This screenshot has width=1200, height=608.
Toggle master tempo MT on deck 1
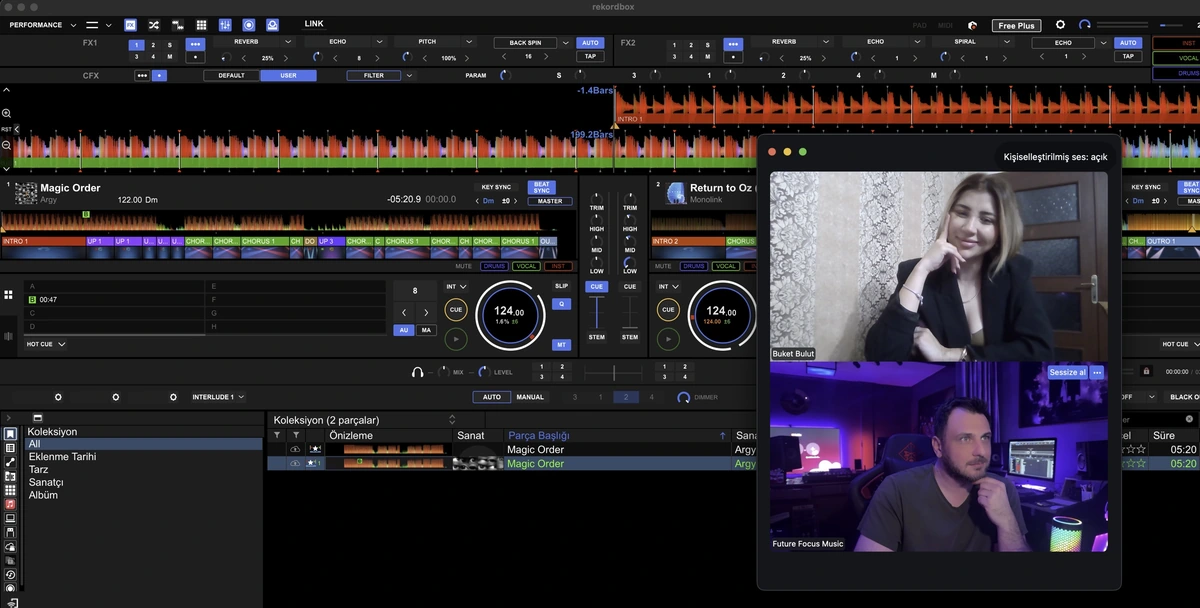pos(561,345)
